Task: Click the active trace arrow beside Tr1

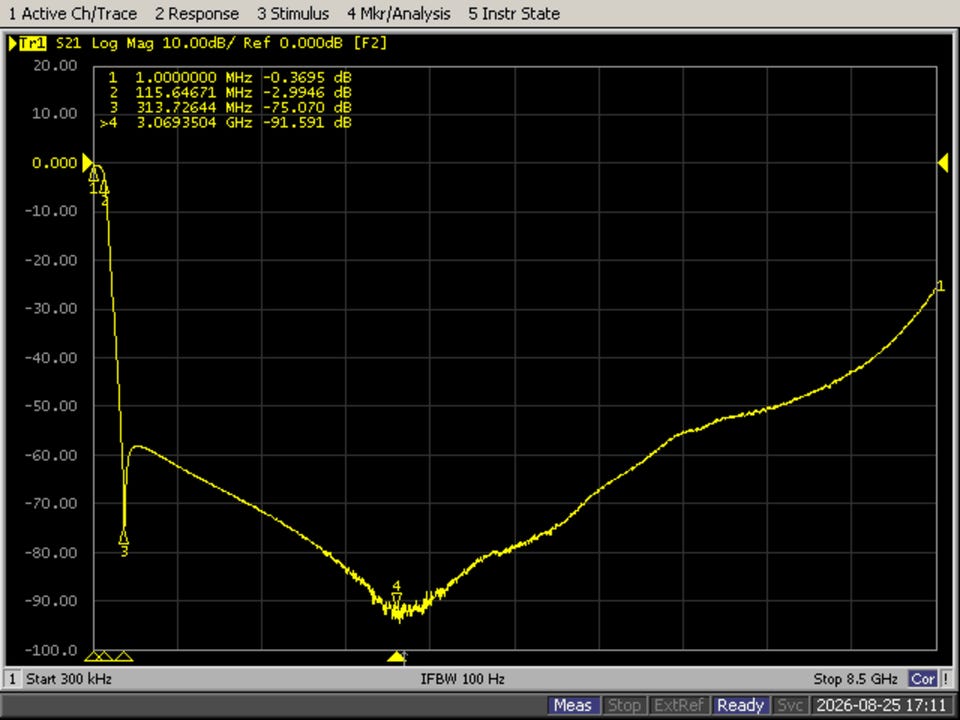Action: (12, 43)
